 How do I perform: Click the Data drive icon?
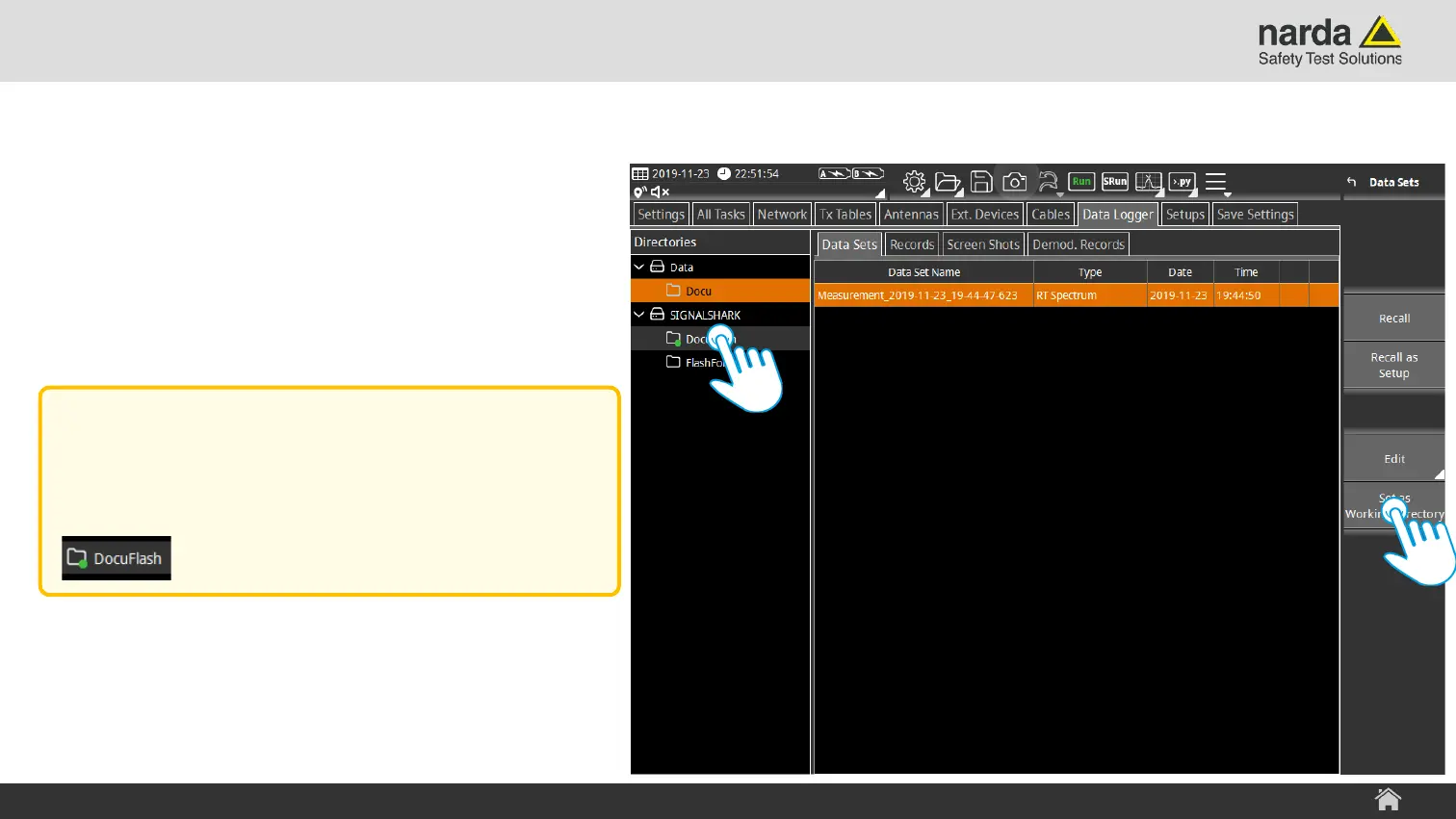(658, 267)
